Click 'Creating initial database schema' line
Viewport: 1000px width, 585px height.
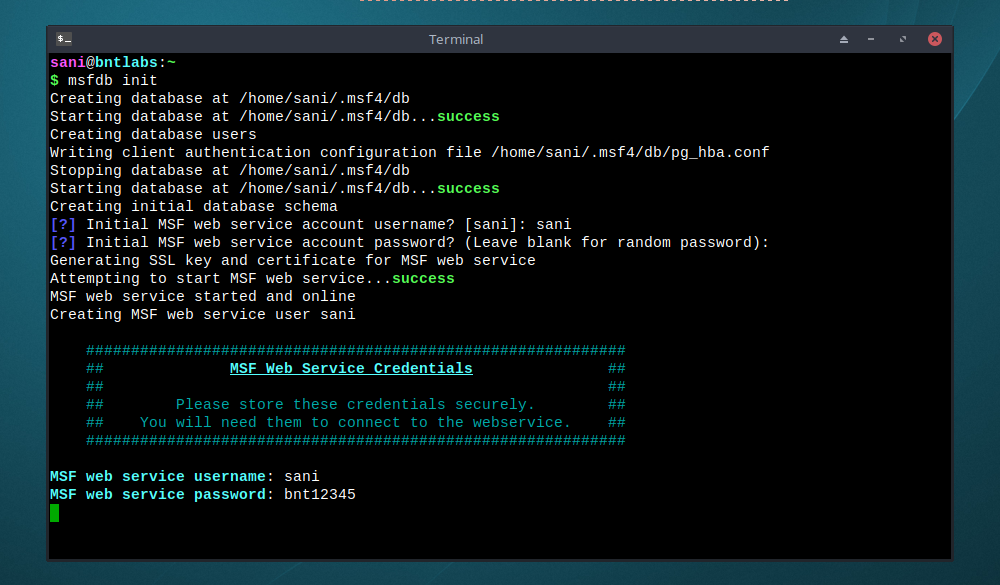194,207
